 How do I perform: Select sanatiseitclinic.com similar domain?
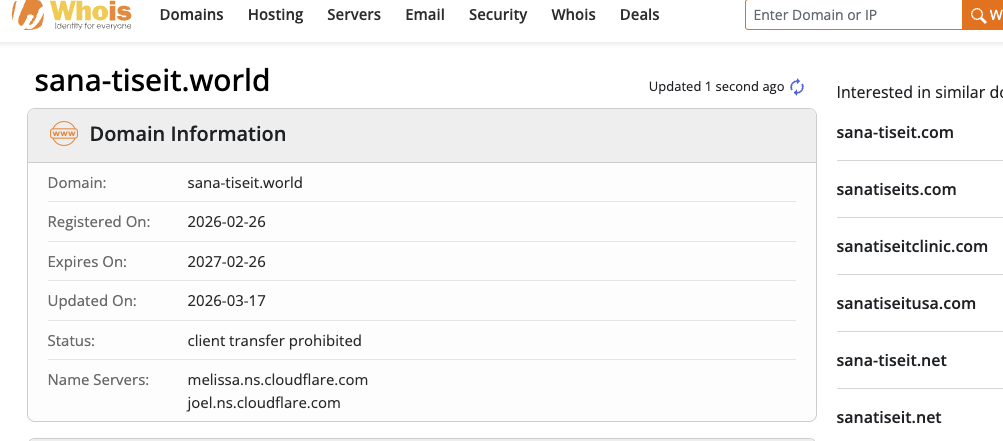pos(912,246)
